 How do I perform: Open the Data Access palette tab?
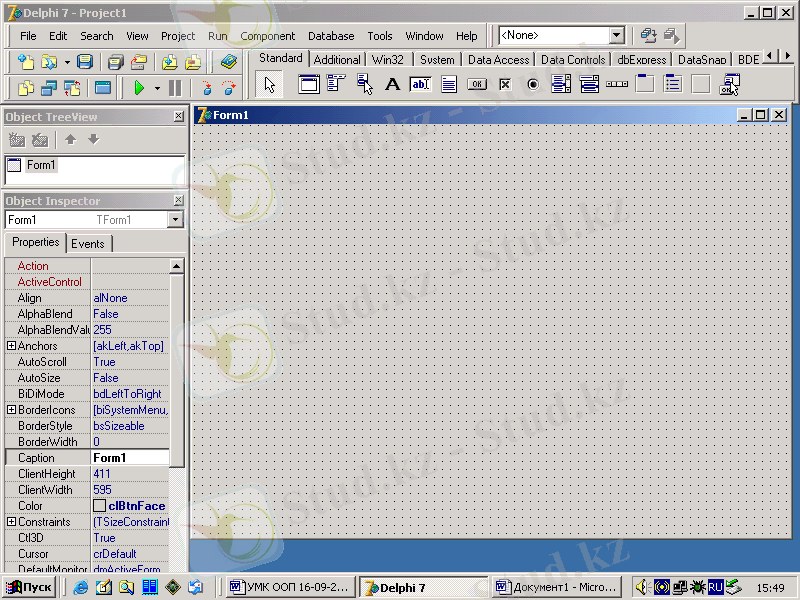(498, 60)
